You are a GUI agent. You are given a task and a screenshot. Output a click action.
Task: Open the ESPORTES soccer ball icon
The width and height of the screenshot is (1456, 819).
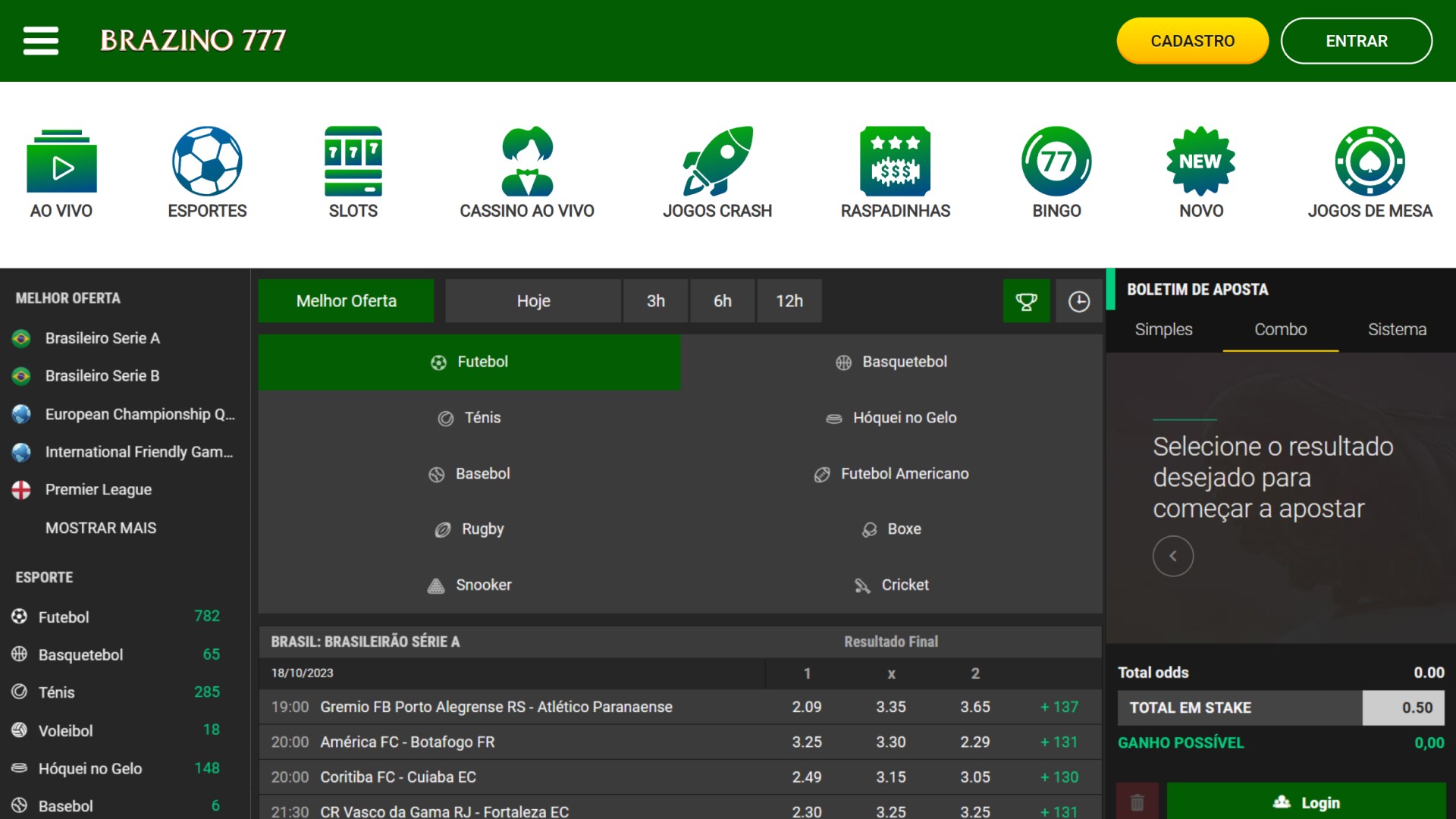tap(207, 161)
